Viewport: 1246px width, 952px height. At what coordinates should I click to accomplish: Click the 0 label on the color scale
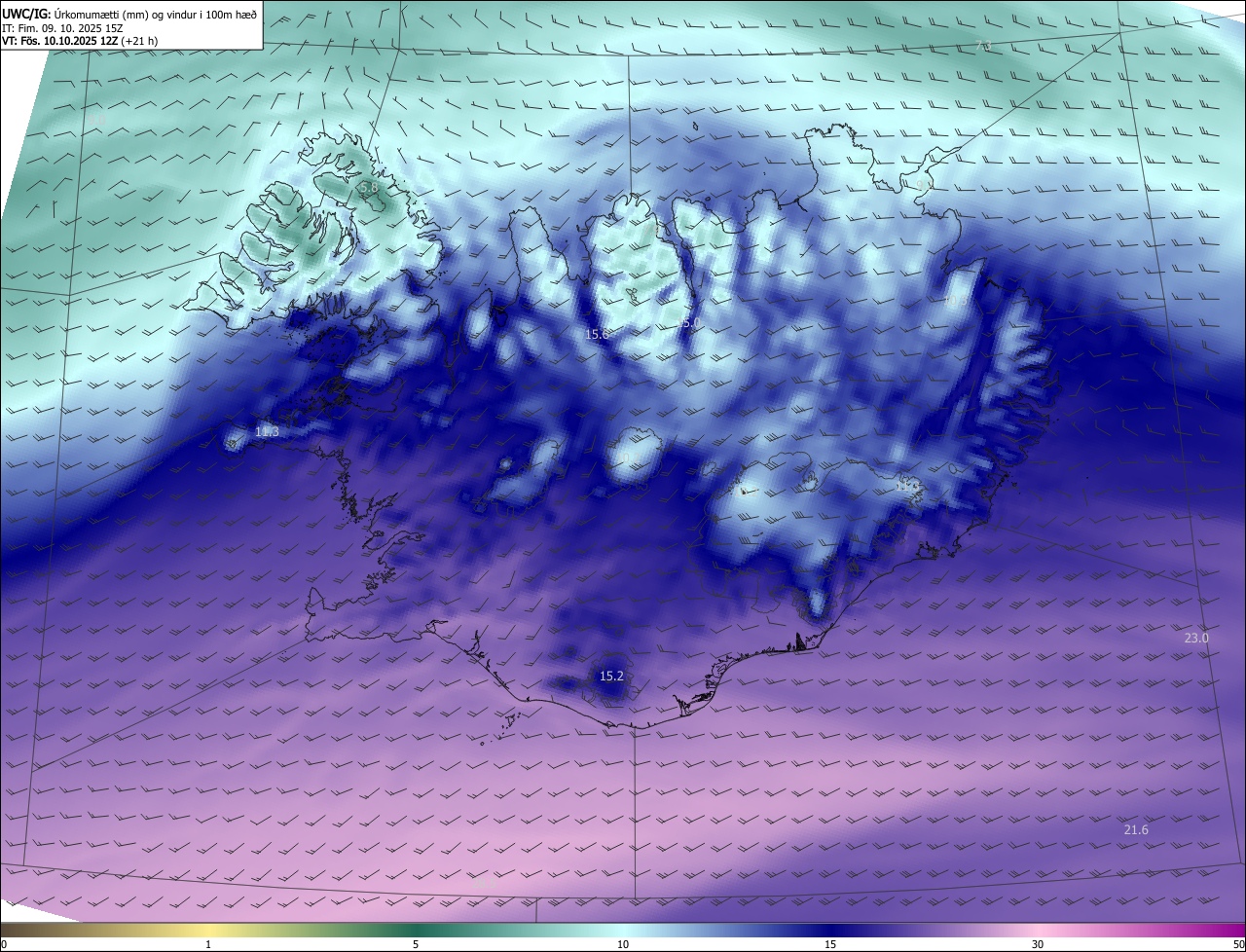click(x=3, y=944)
